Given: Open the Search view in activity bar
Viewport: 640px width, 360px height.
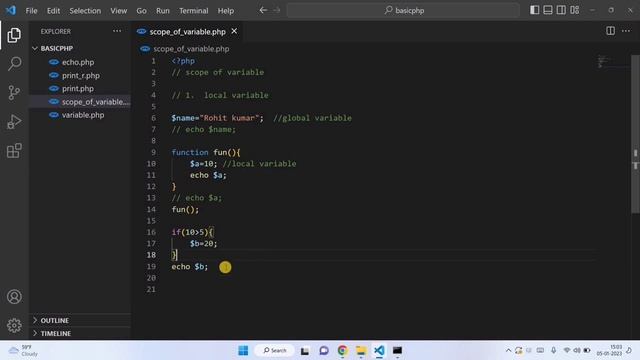Looking at the screenshot, I should click(14, 64).
